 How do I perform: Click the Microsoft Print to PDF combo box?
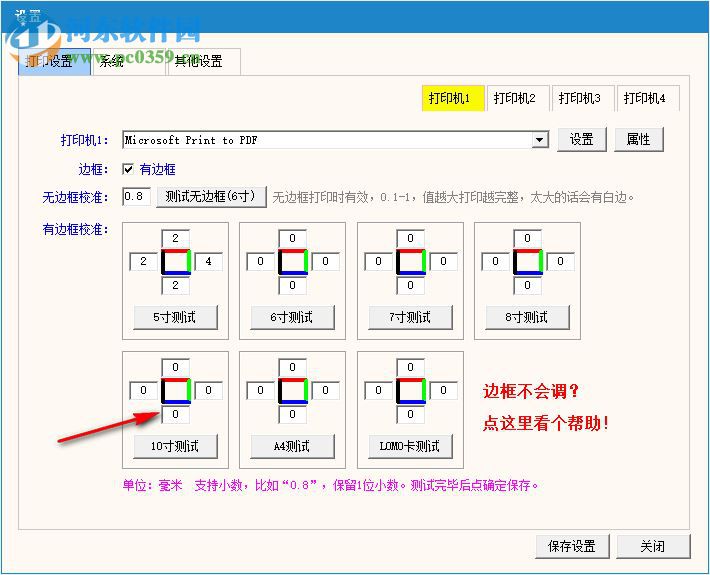[335, 140]
